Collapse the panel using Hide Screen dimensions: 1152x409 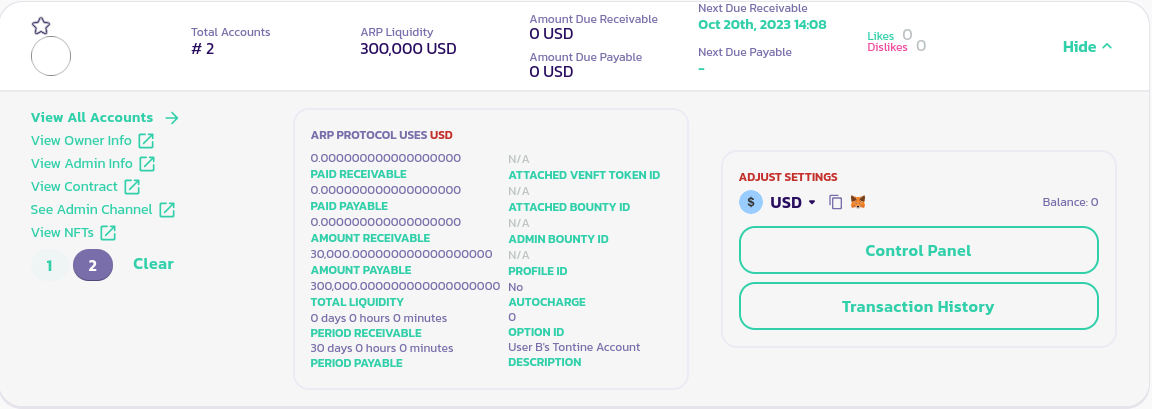pyautogui.click(x=1087, y=47)
